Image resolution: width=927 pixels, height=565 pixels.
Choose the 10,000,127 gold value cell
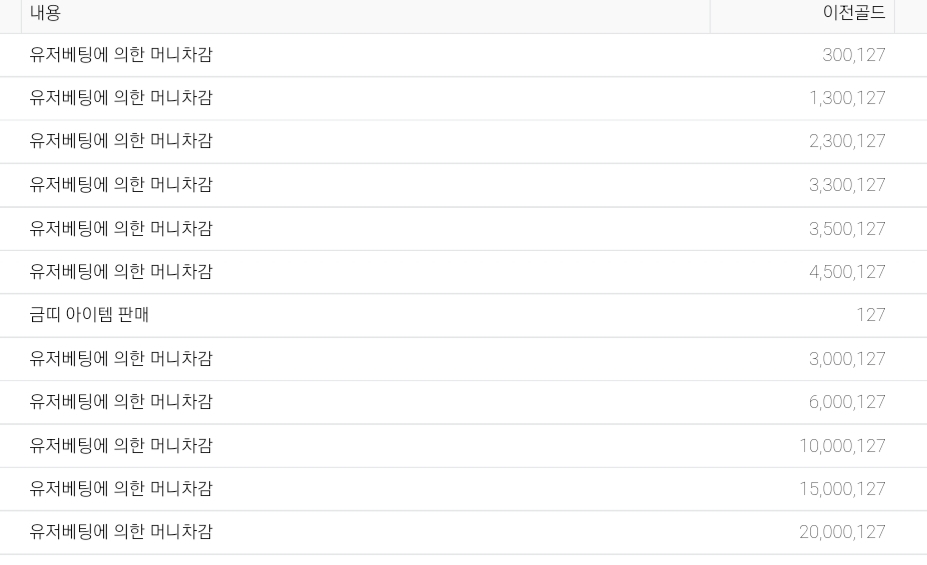pos(842,446)
